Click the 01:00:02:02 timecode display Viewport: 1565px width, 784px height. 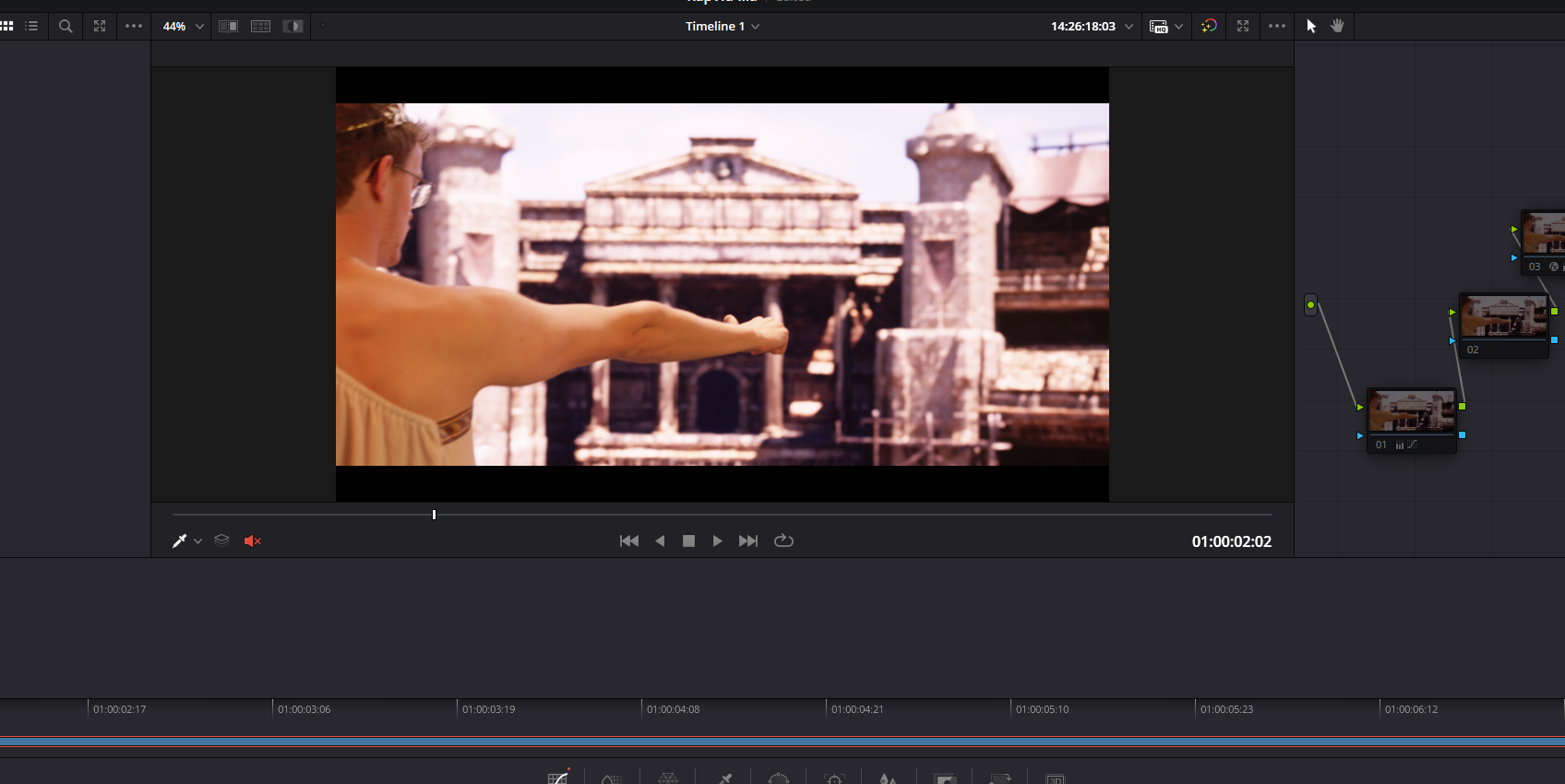pos(1232,541)
